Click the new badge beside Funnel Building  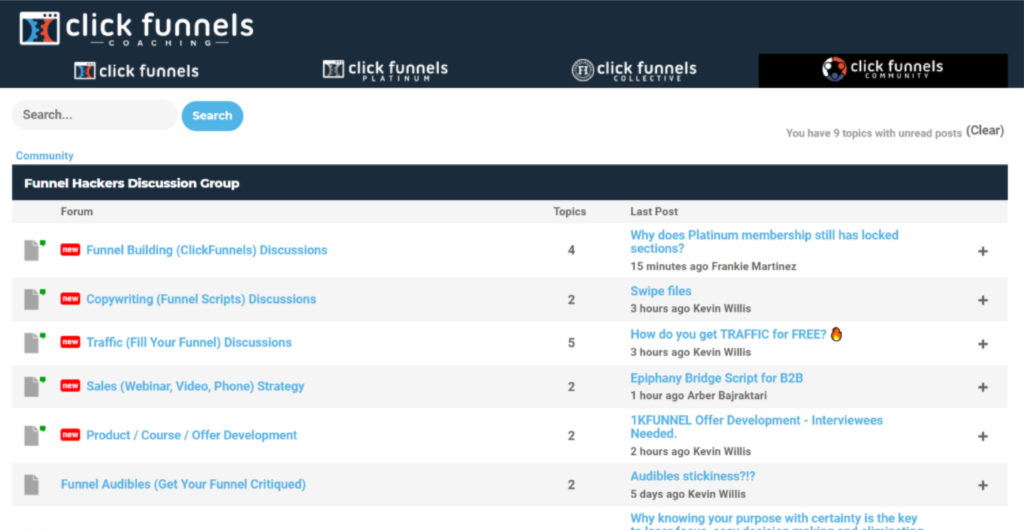point(71,249)
